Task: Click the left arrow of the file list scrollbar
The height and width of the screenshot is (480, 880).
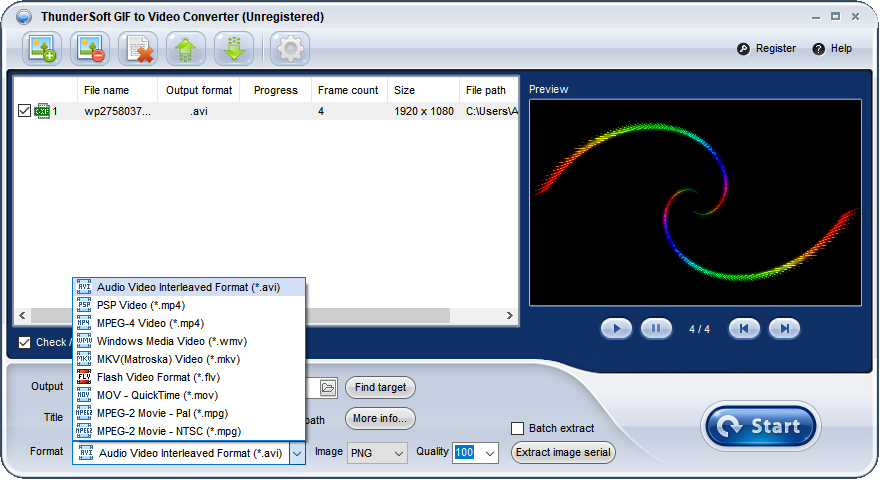Action: [x=22, y=316]
